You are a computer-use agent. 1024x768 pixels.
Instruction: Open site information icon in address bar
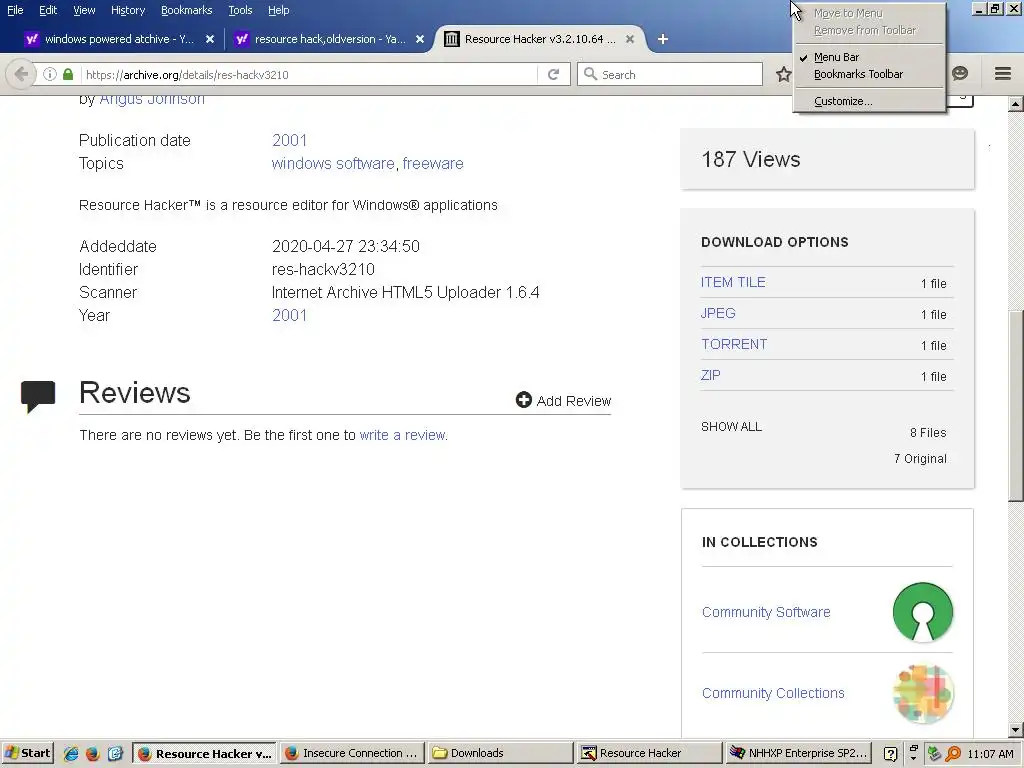[x=50, y=74]
